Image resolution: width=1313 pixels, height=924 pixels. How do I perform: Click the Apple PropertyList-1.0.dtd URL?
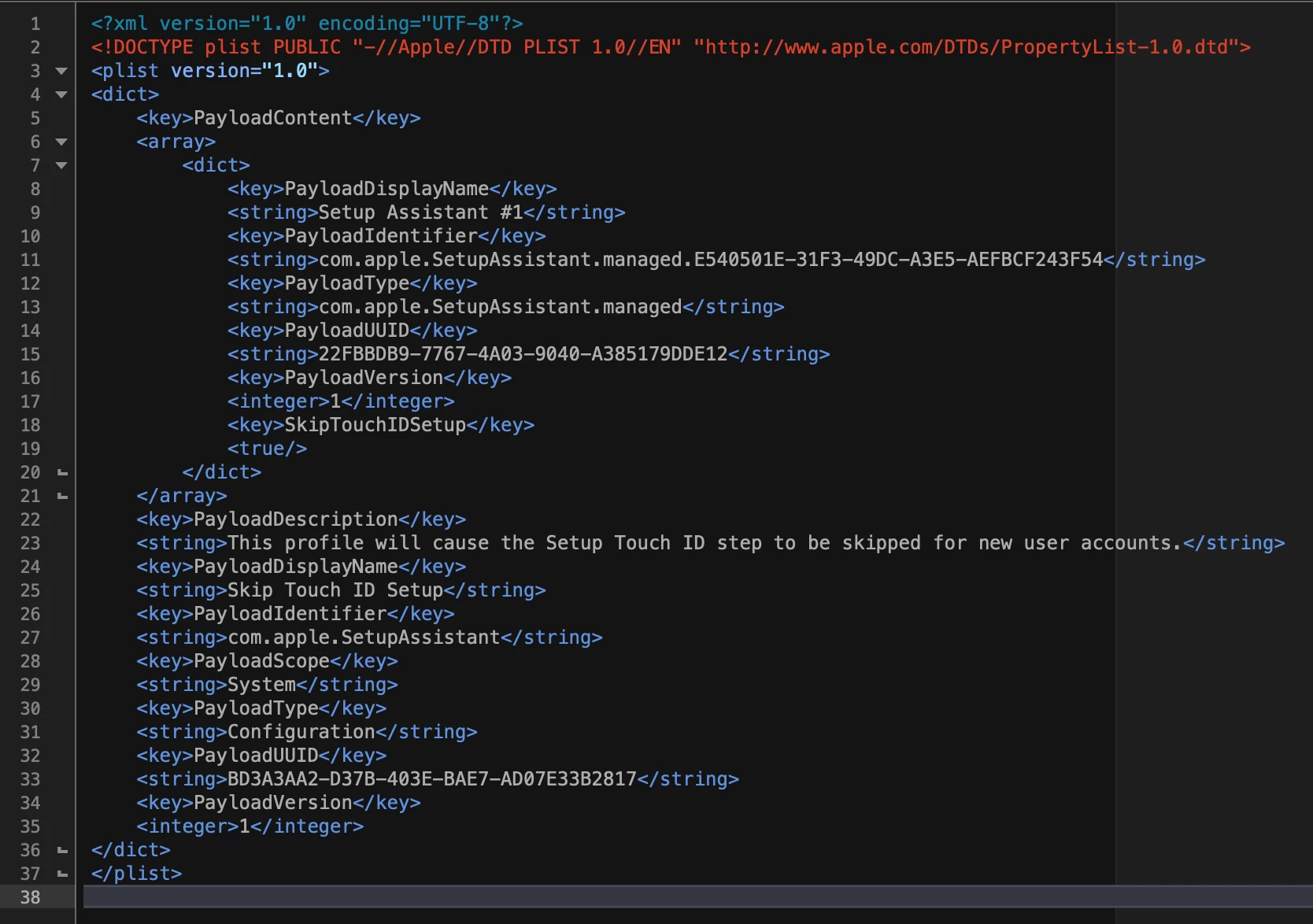[967, 47]
